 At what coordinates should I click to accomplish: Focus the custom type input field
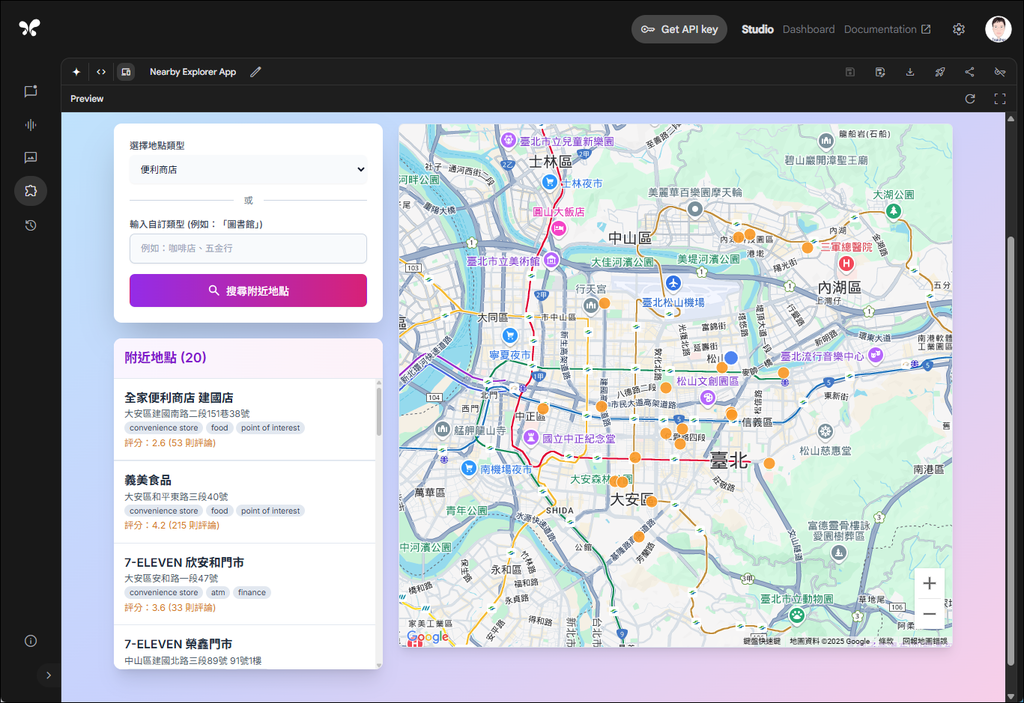pos(248,248)
